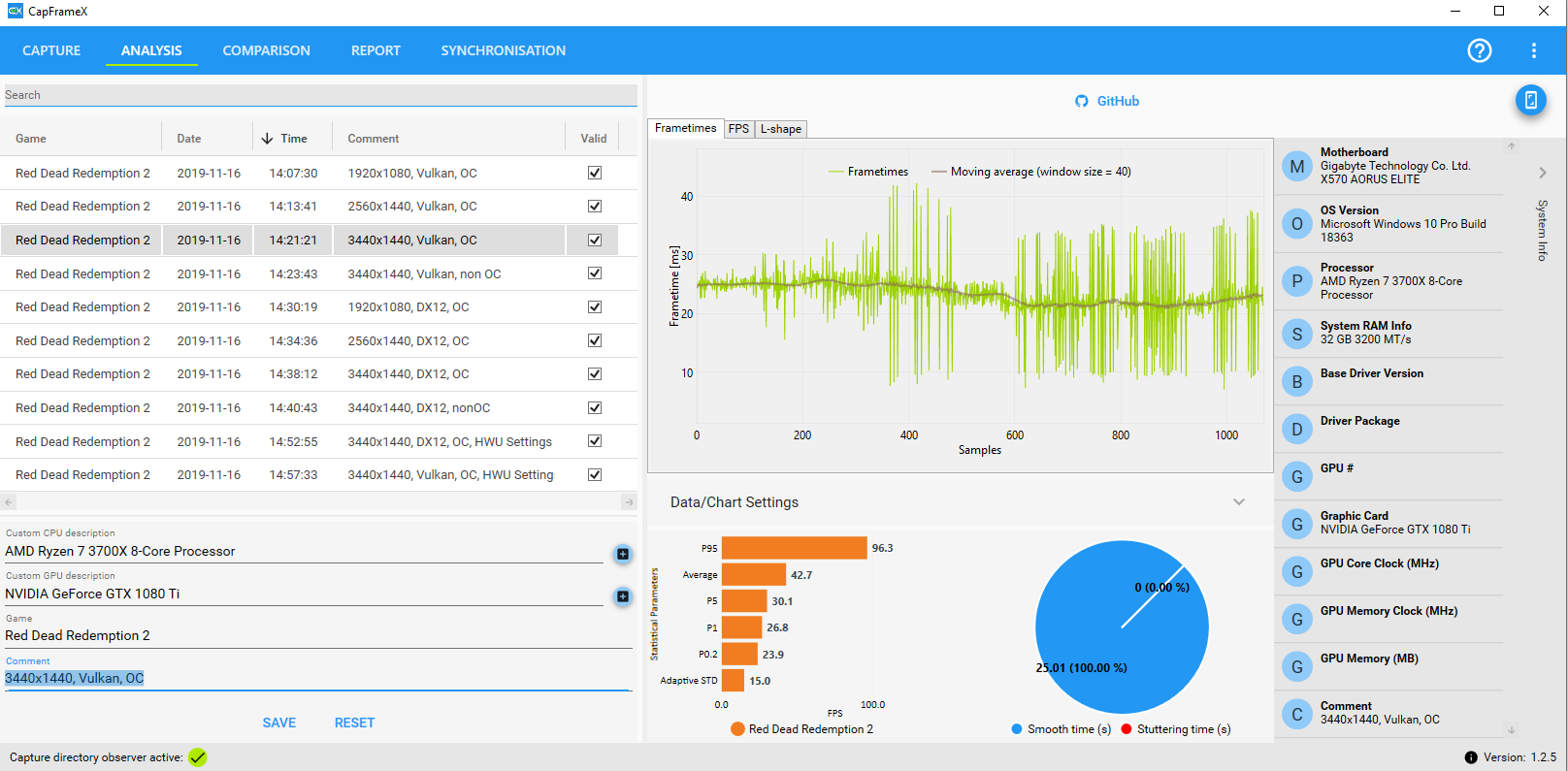Toggle Valid checkbox for 14:30:19 record

[x=595, y=306]
